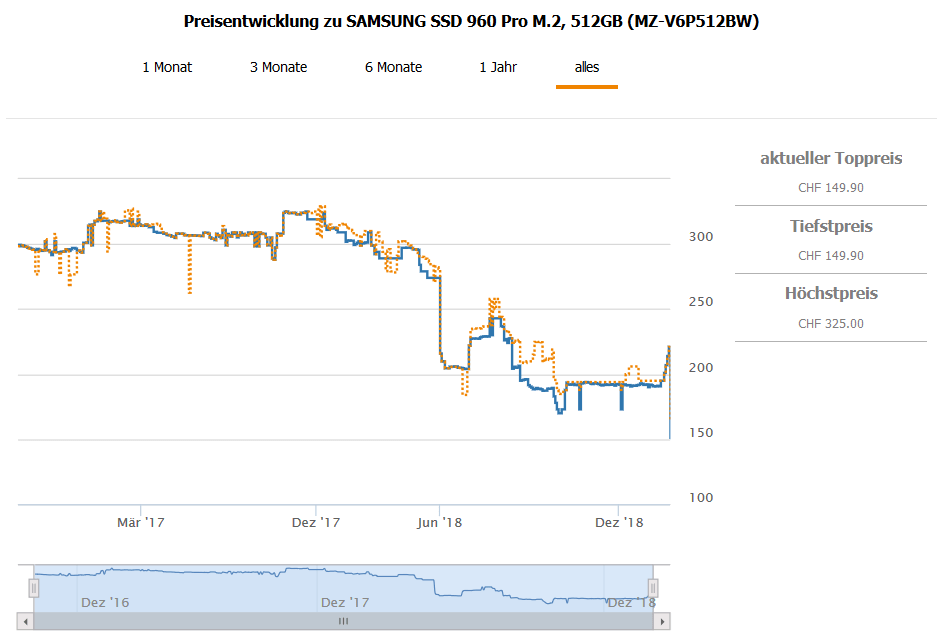The image size is (942, 639).
Task: Click the horizontal scrollbar grip below navigator
Action: tap(343, 621)
